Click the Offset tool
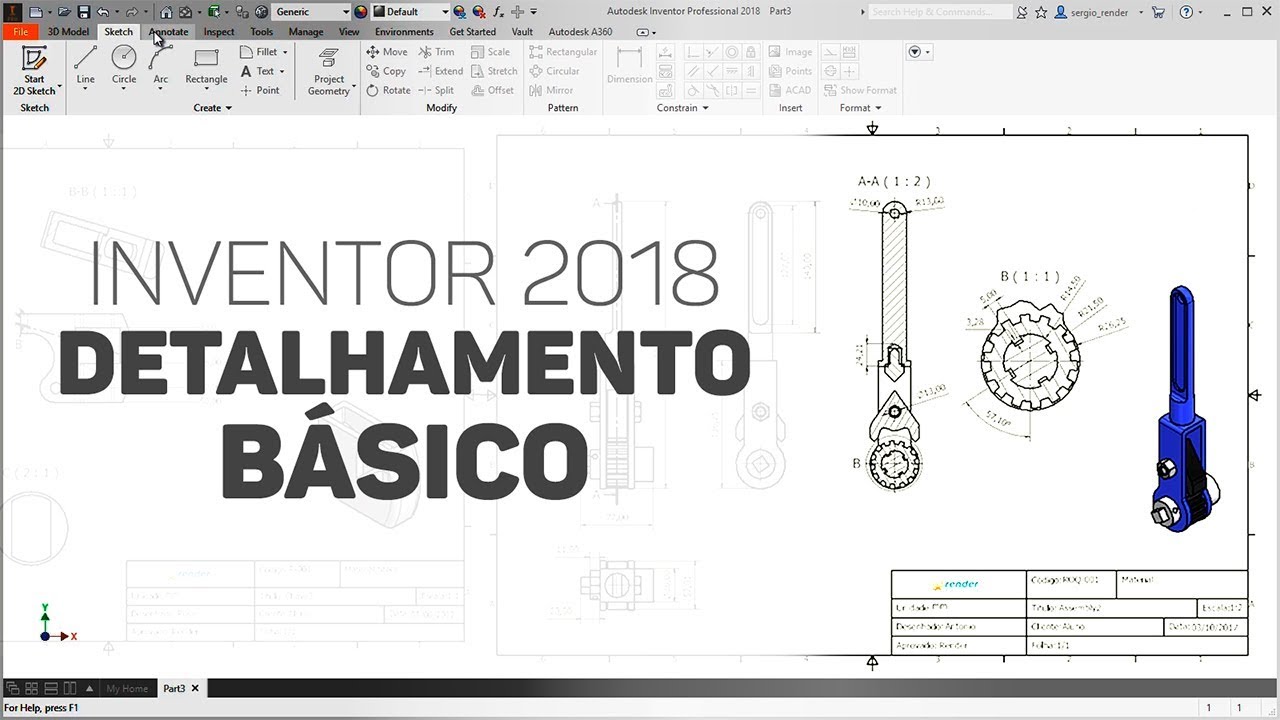 [x=492, y=90]
